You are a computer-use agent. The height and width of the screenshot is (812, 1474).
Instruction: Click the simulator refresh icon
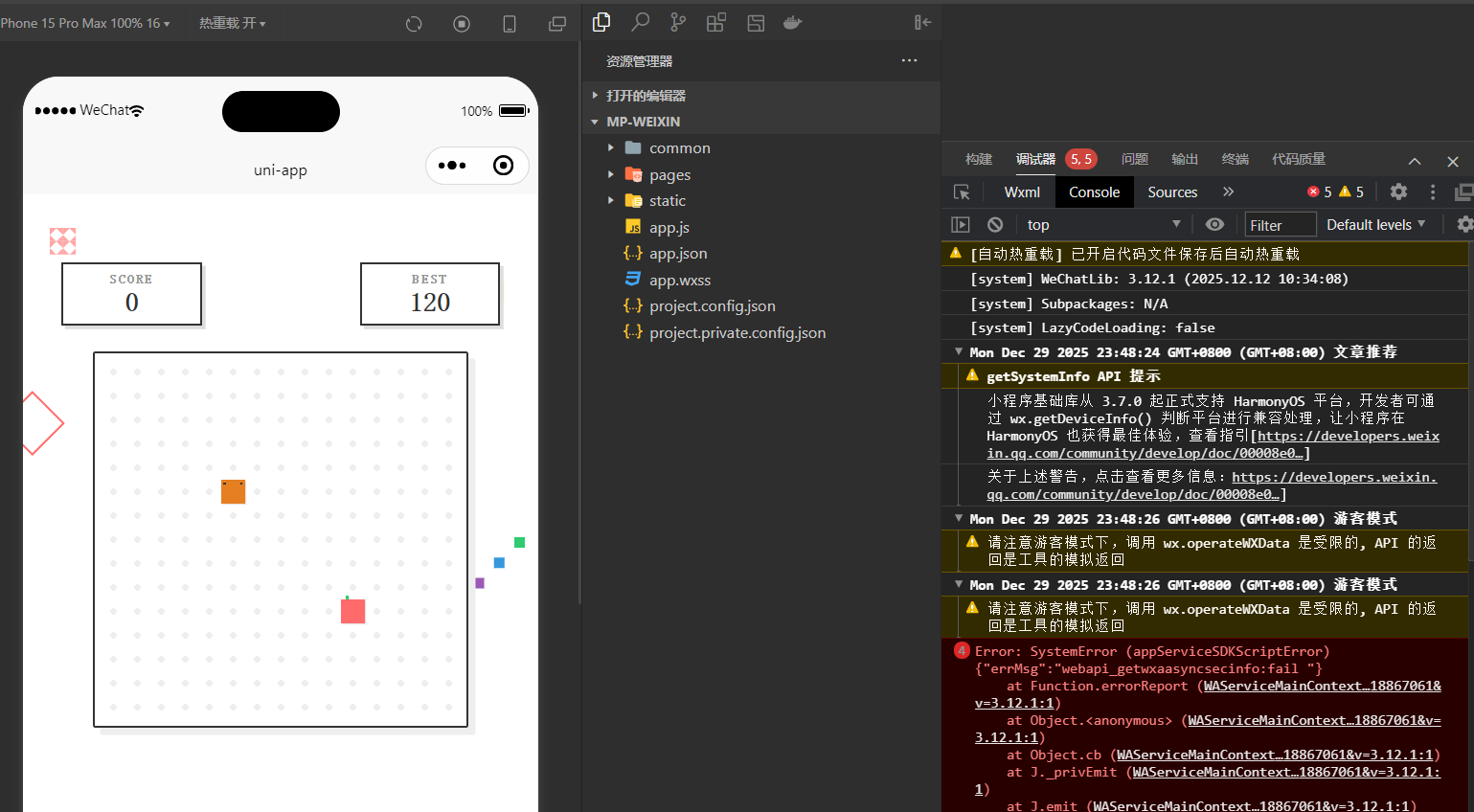point(414,24)
